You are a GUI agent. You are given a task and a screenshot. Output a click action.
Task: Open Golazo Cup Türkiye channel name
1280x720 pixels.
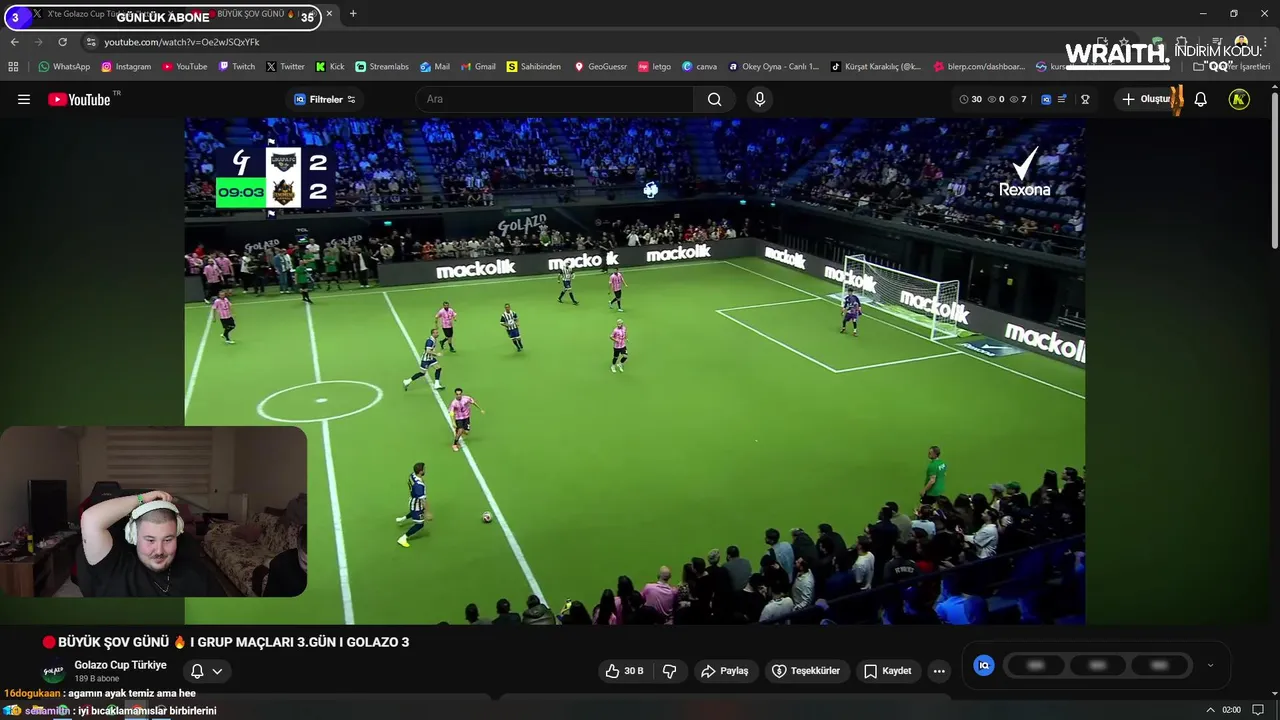(x=120, y=665)
